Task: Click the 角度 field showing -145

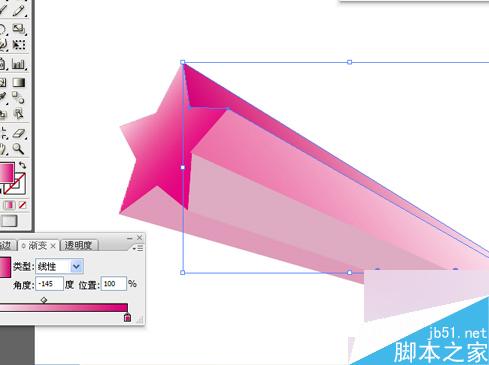Action: pos(49,284)
